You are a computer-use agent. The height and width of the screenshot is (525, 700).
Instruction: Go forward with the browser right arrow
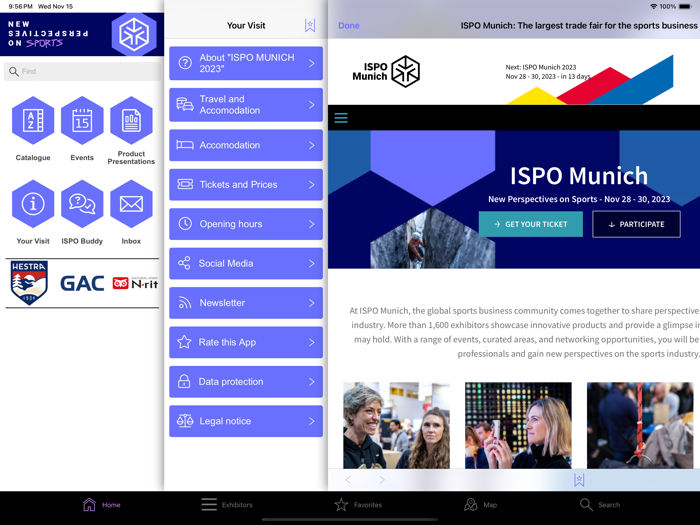click(x=382, y=480)
